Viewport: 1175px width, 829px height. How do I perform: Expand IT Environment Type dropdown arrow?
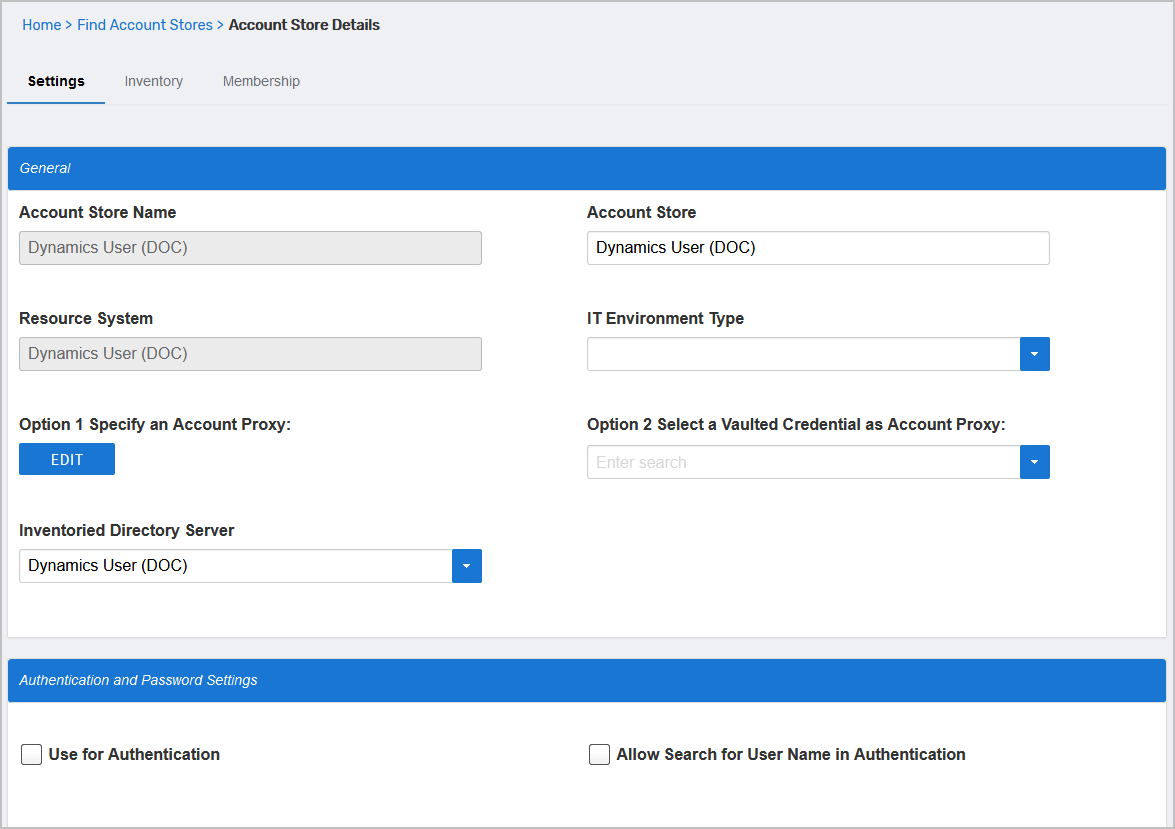pyautogui.click(x=1034, y=354)
